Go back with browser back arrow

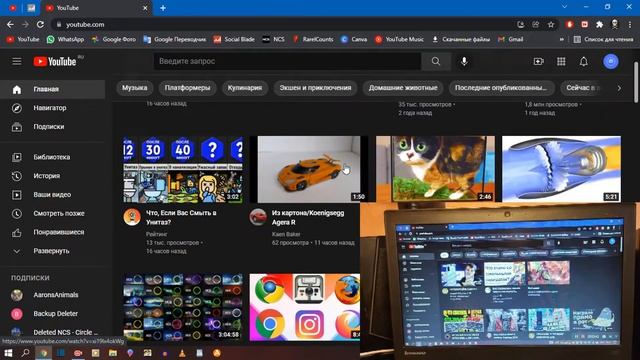pyautogui.click(x=10, y=24)
